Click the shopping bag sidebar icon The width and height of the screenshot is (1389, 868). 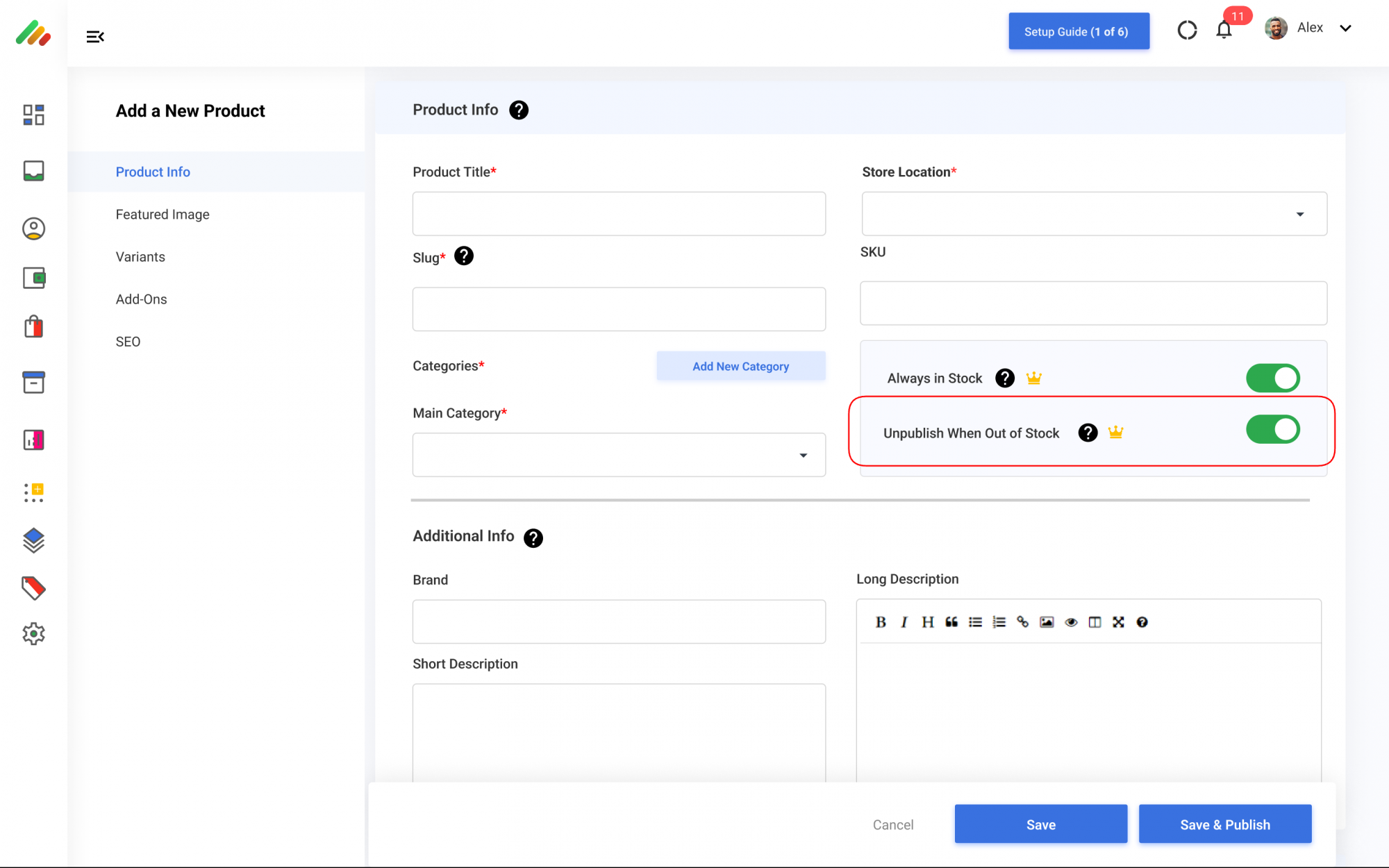click(x=33, y=326)
